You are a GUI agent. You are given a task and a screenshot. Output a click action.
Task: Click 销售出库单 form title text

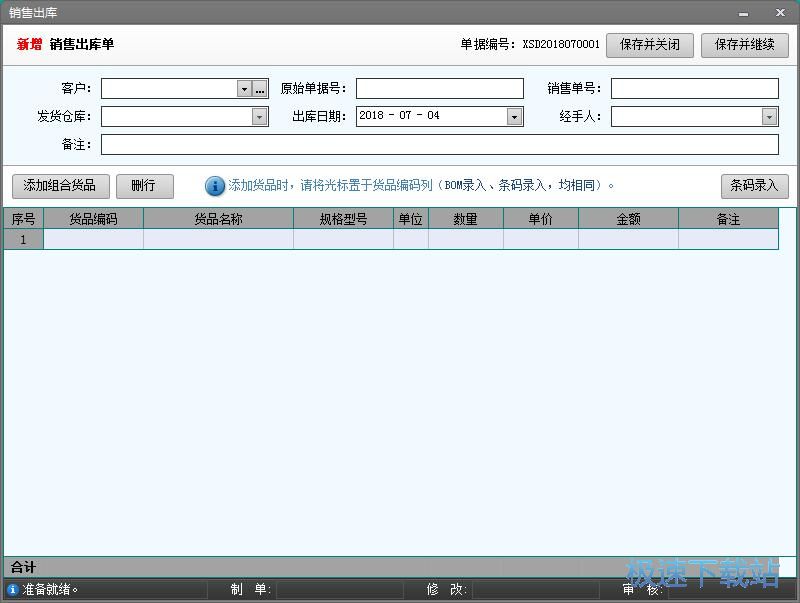point(82,44)
